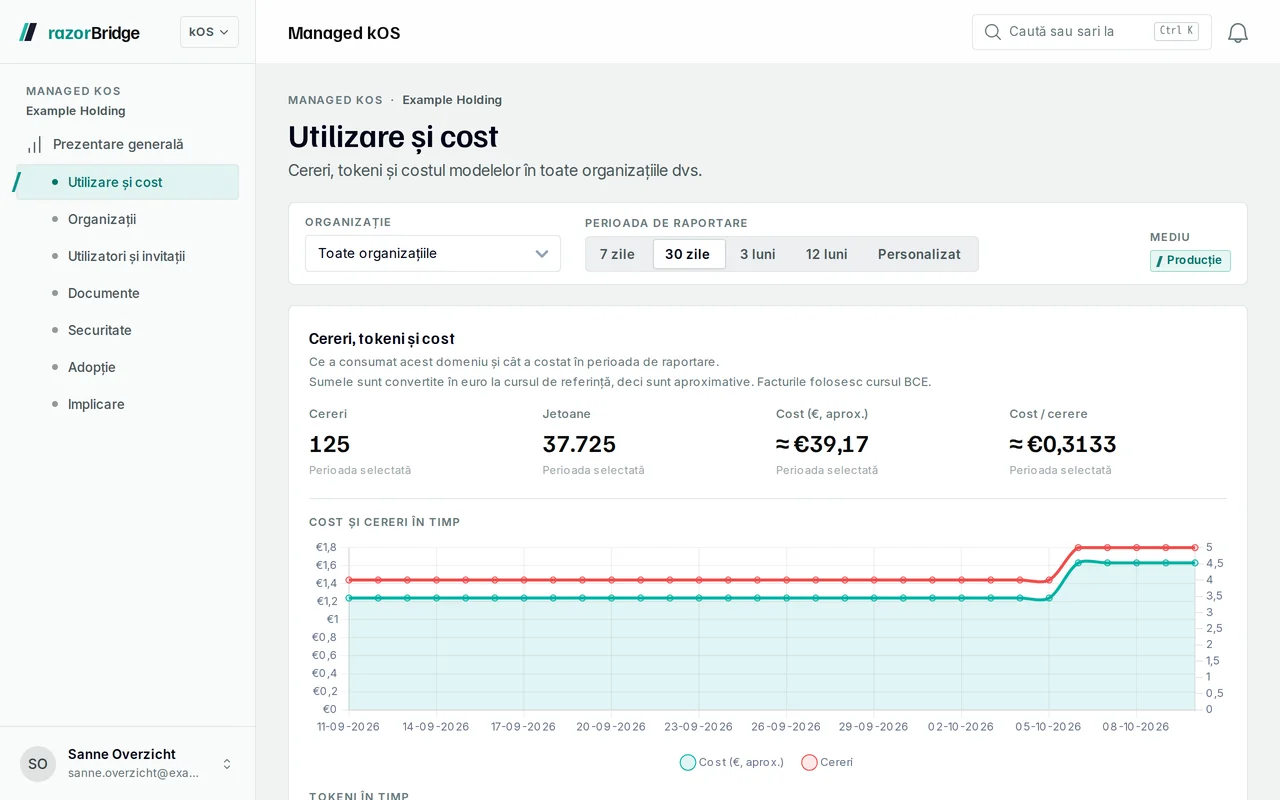Open the Documente section
The image size is (1280, 800).
click(x=127, y=293)
